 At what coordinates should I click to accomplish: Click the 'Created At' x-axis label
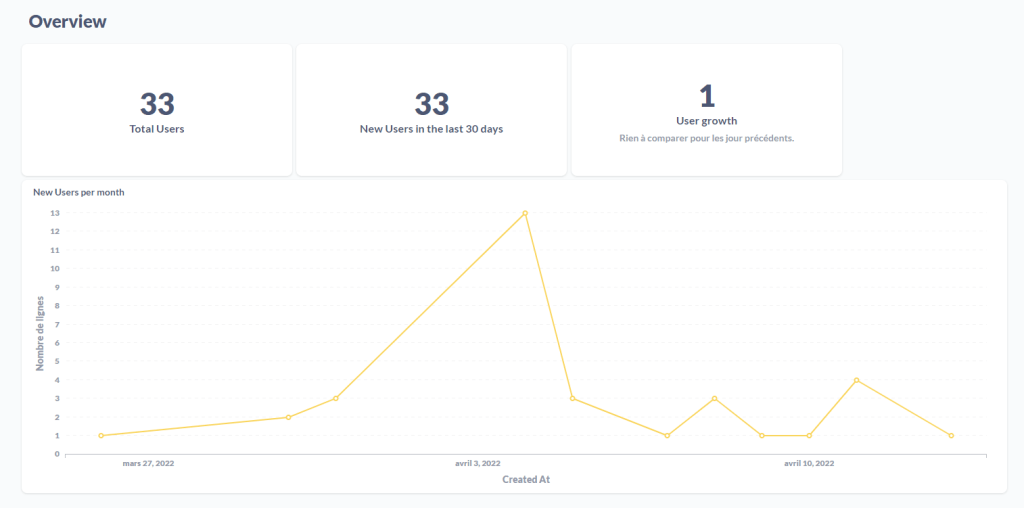click(x=526, y=480)
